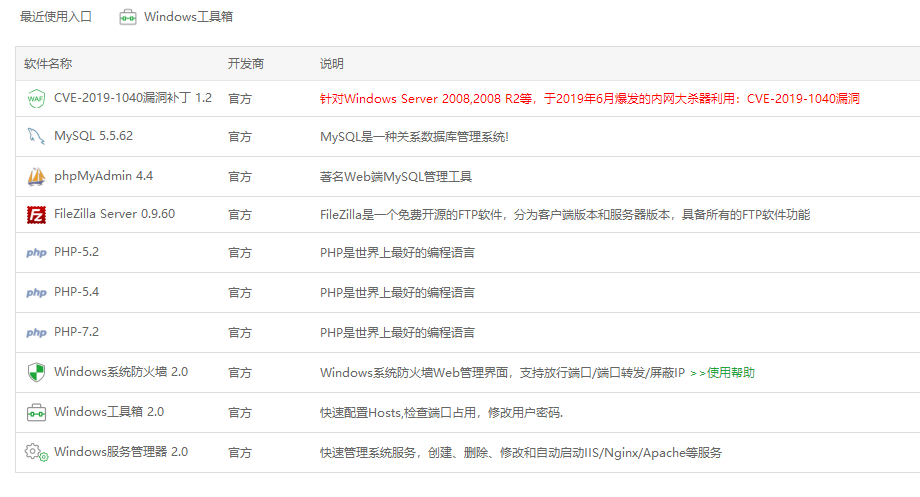Click the php icon beside PHP-7.2

point(36,333)
